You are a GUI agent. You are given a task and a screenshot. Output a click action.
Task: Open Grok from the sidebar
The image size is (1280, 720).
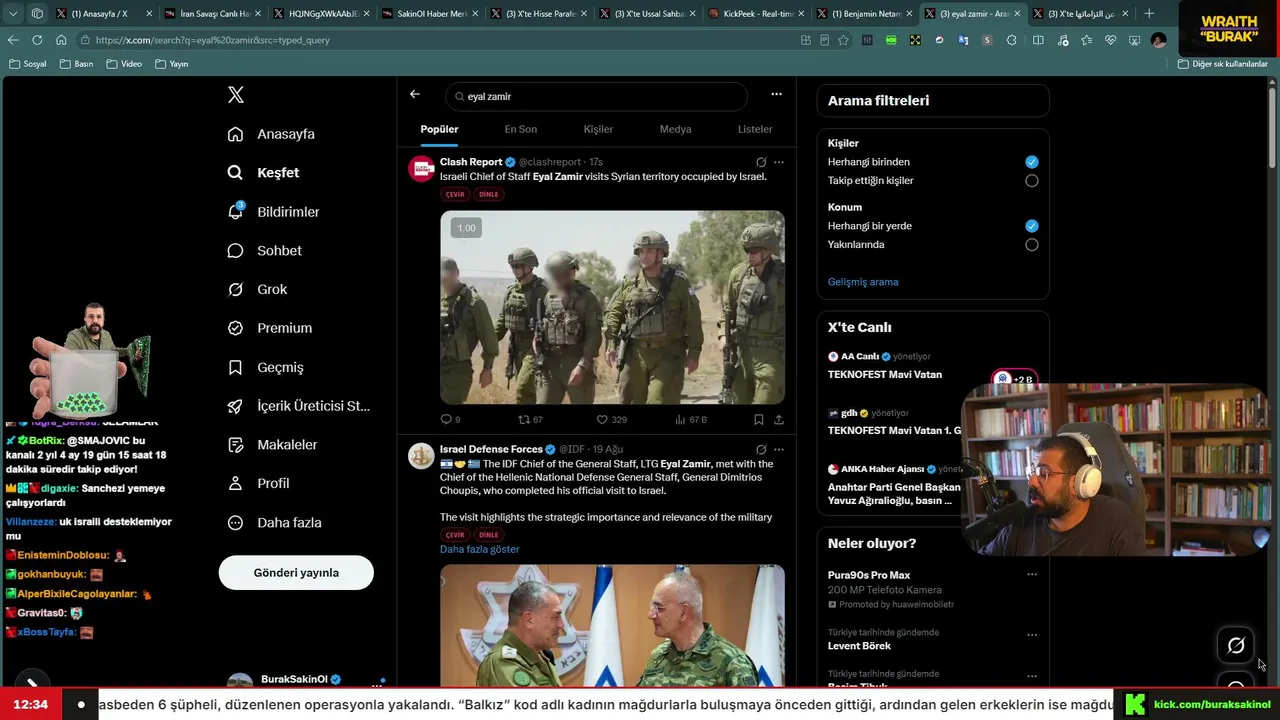[257, 290]
